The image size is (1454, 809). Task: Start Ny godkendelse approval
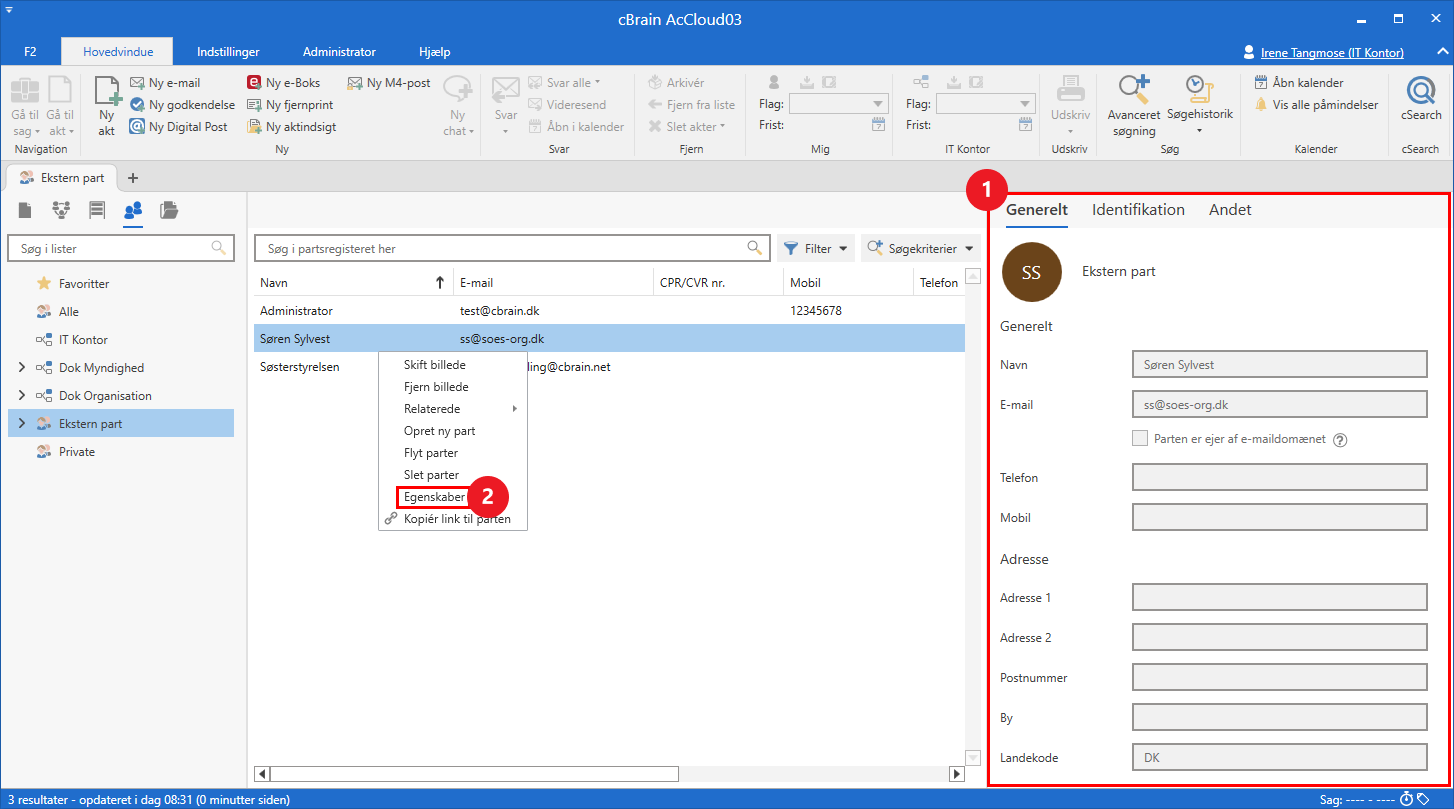tap(182, 105)
